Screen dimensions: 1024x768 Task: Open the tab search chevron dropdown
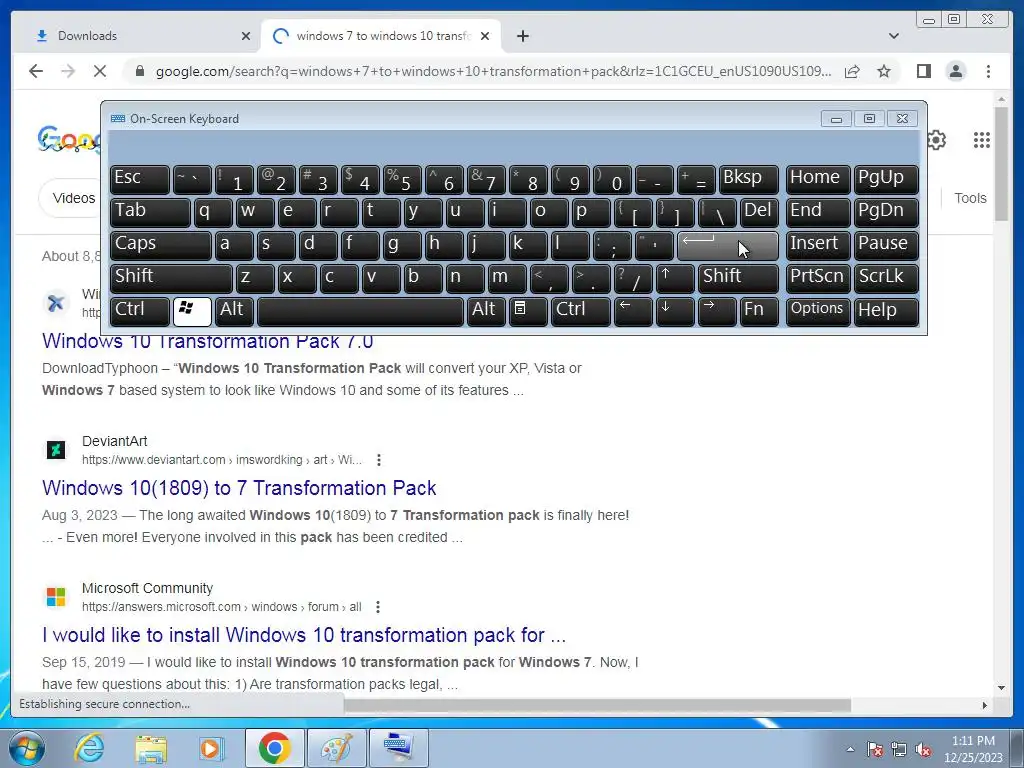click(893, 36)
